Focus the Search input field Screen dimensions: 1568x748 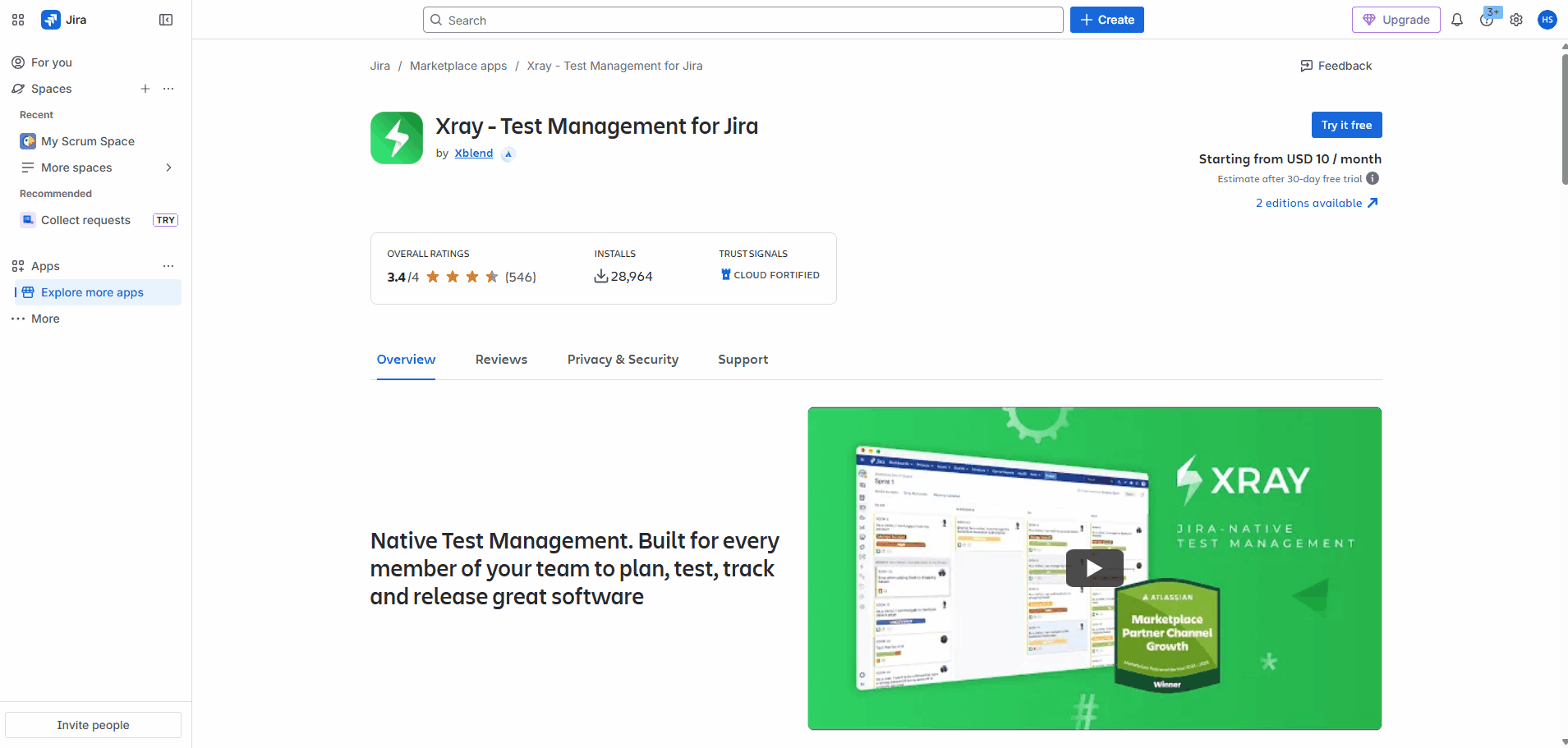pyautogui.click(x=743, y=20)
